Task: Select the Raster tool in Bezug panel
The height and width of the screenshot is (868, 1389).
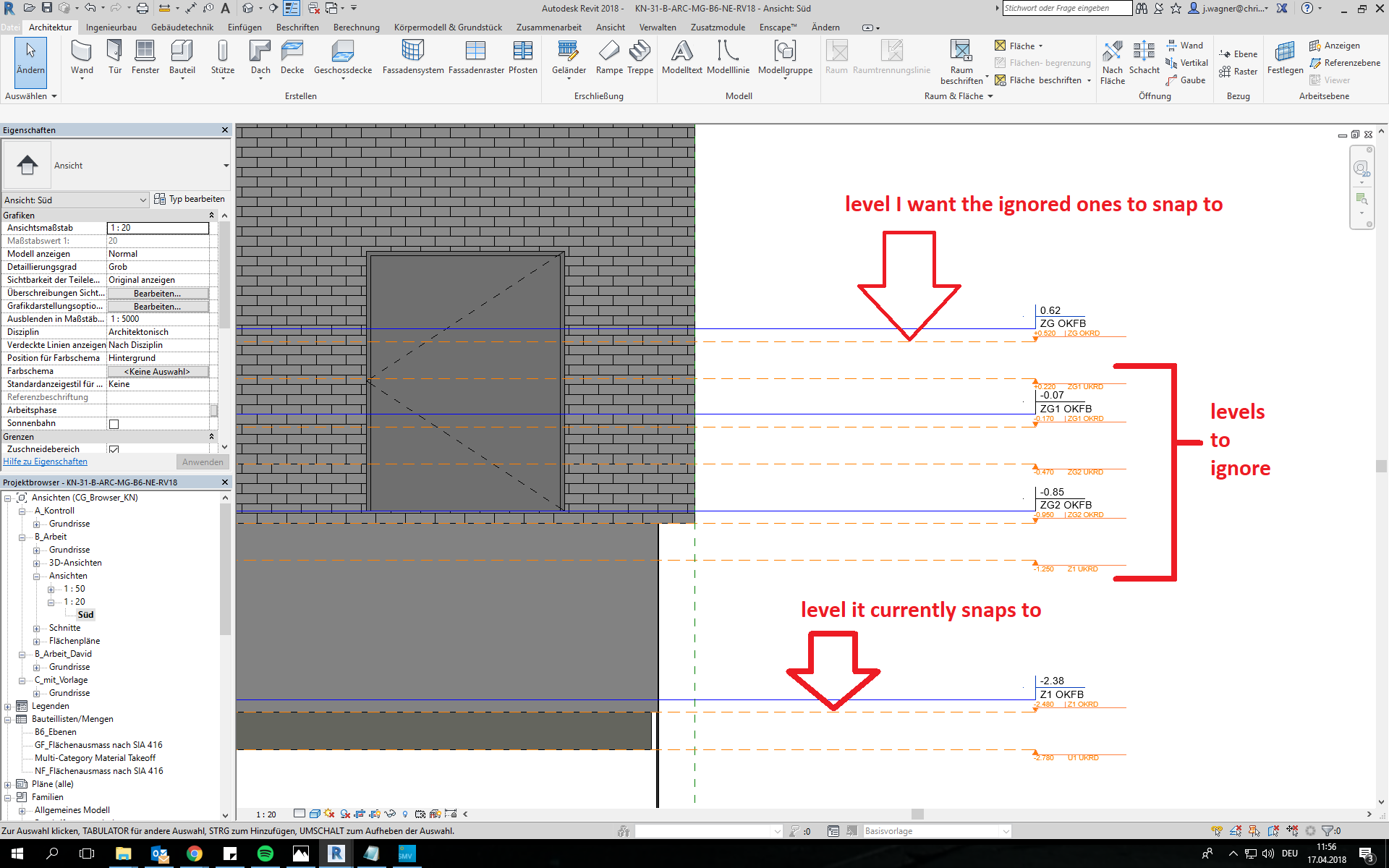Action: (1239, 71)
